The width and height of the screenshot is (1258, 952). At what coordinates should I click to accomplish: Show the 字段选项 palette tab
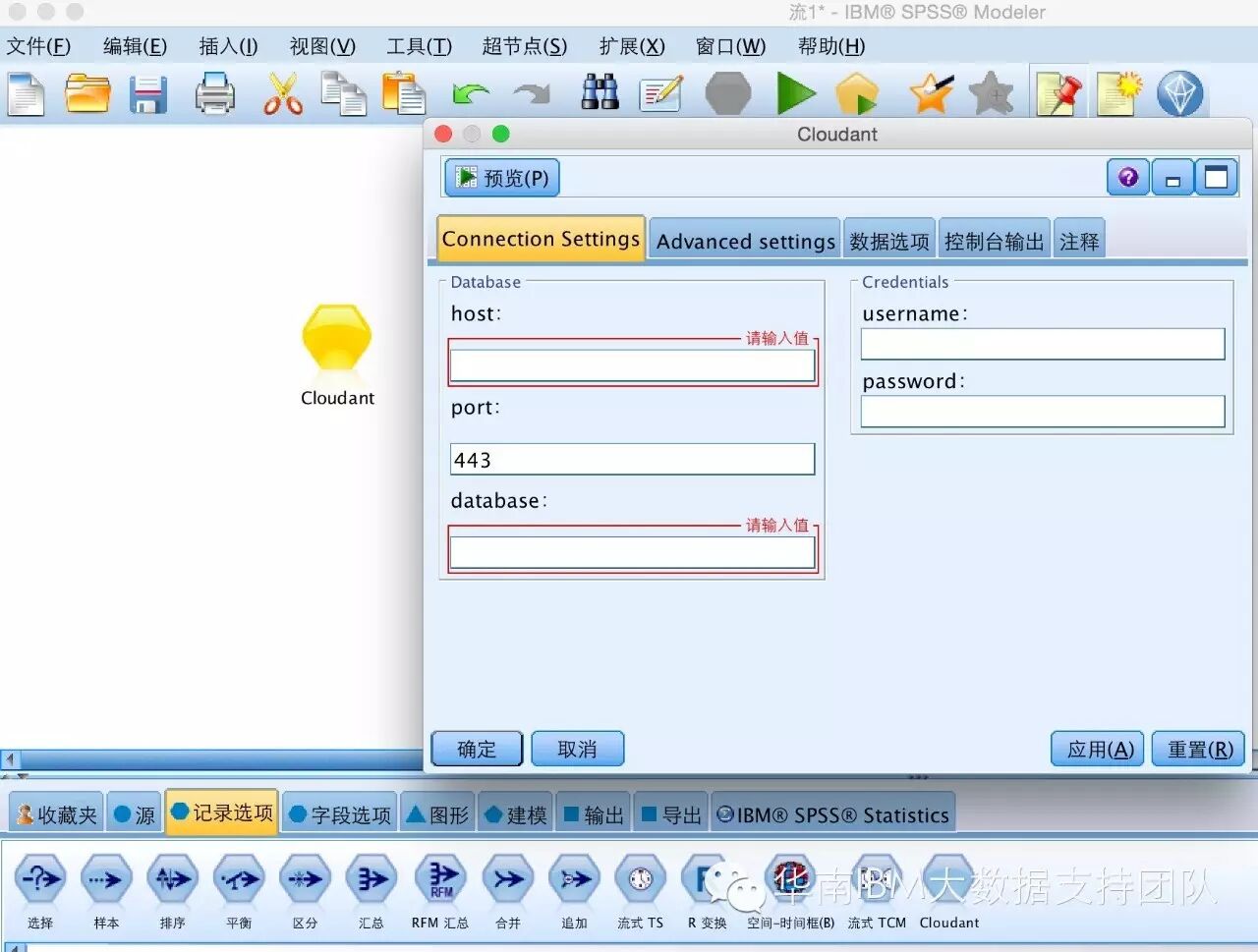pos(340,814)
